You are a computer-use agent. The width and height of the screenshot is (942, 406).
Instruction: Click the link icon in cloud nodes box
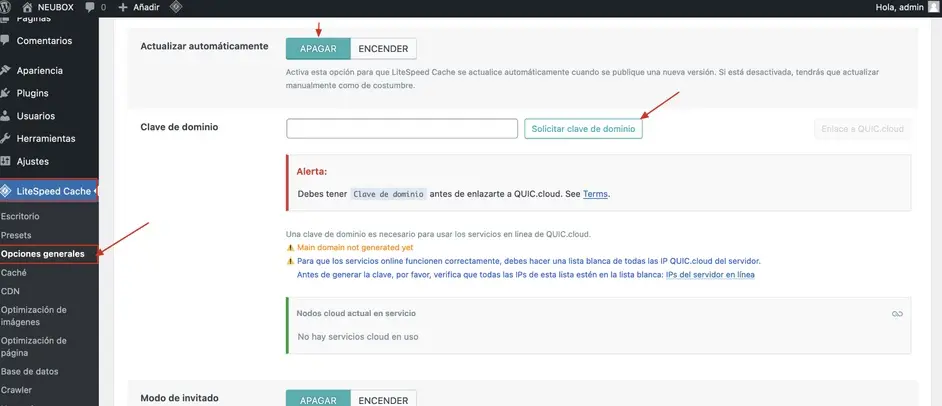click(897, 314)
